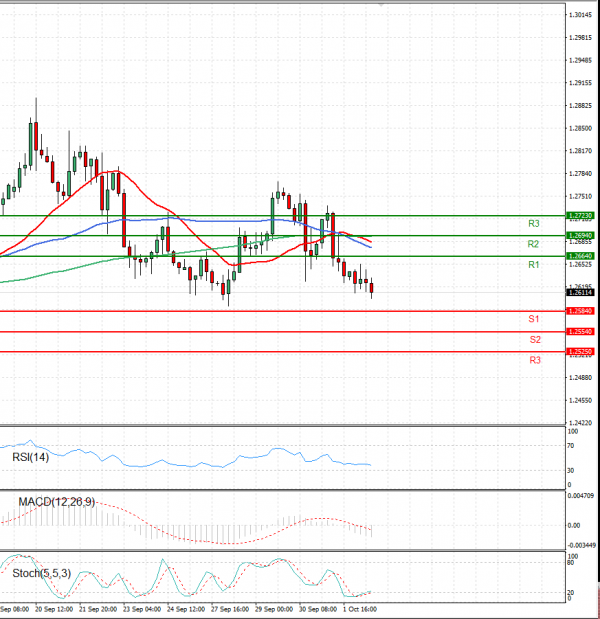Viewport: 600px width, 619px height.
Task: Click the 1.27510 price axis value
Action: tap(580, 196)
